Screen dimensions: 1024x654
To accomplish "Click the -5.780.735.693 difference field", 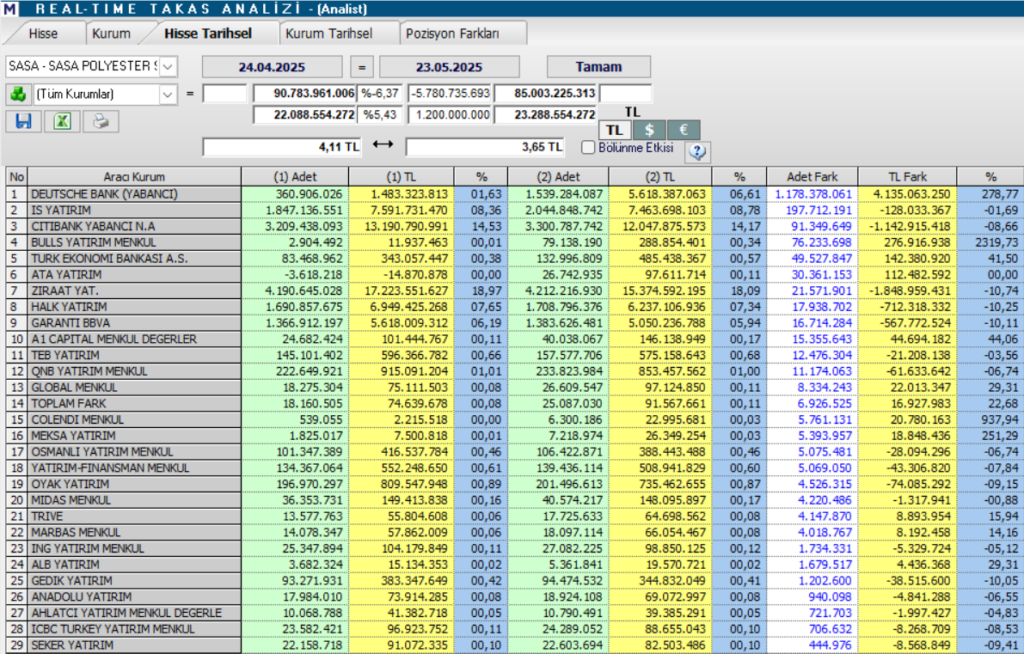I will click(450, 93).
